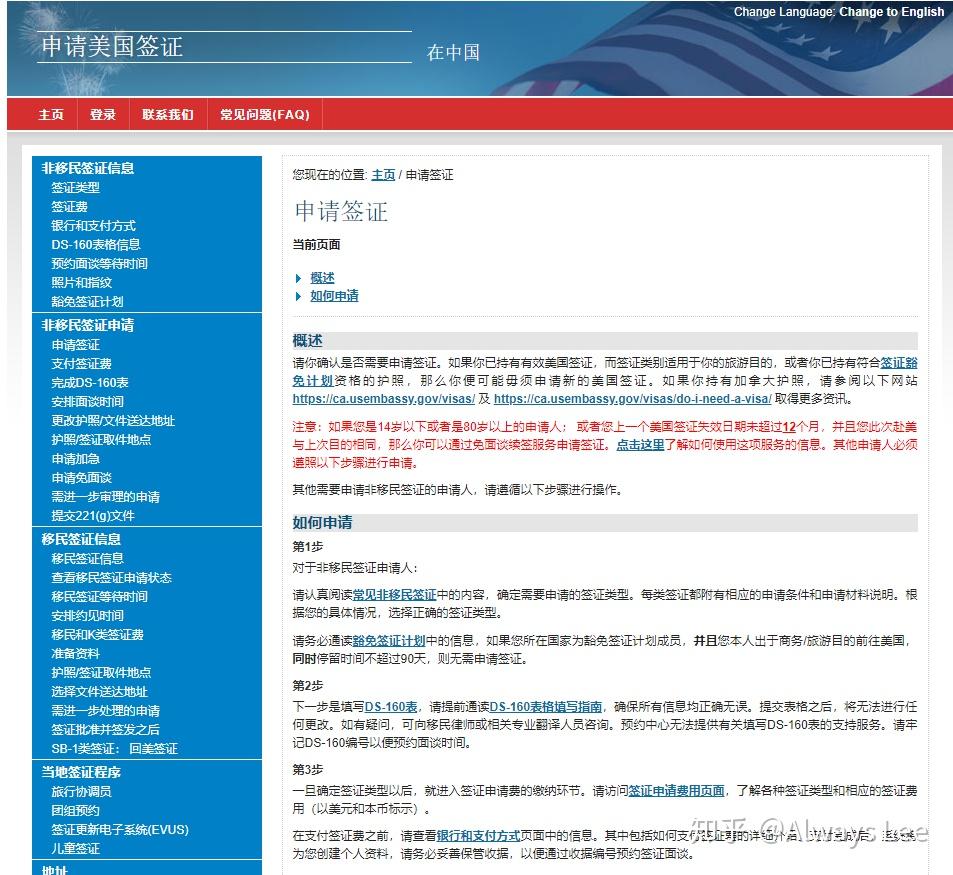Jump to the 如何申请 anchor link

tap(334, 296)
